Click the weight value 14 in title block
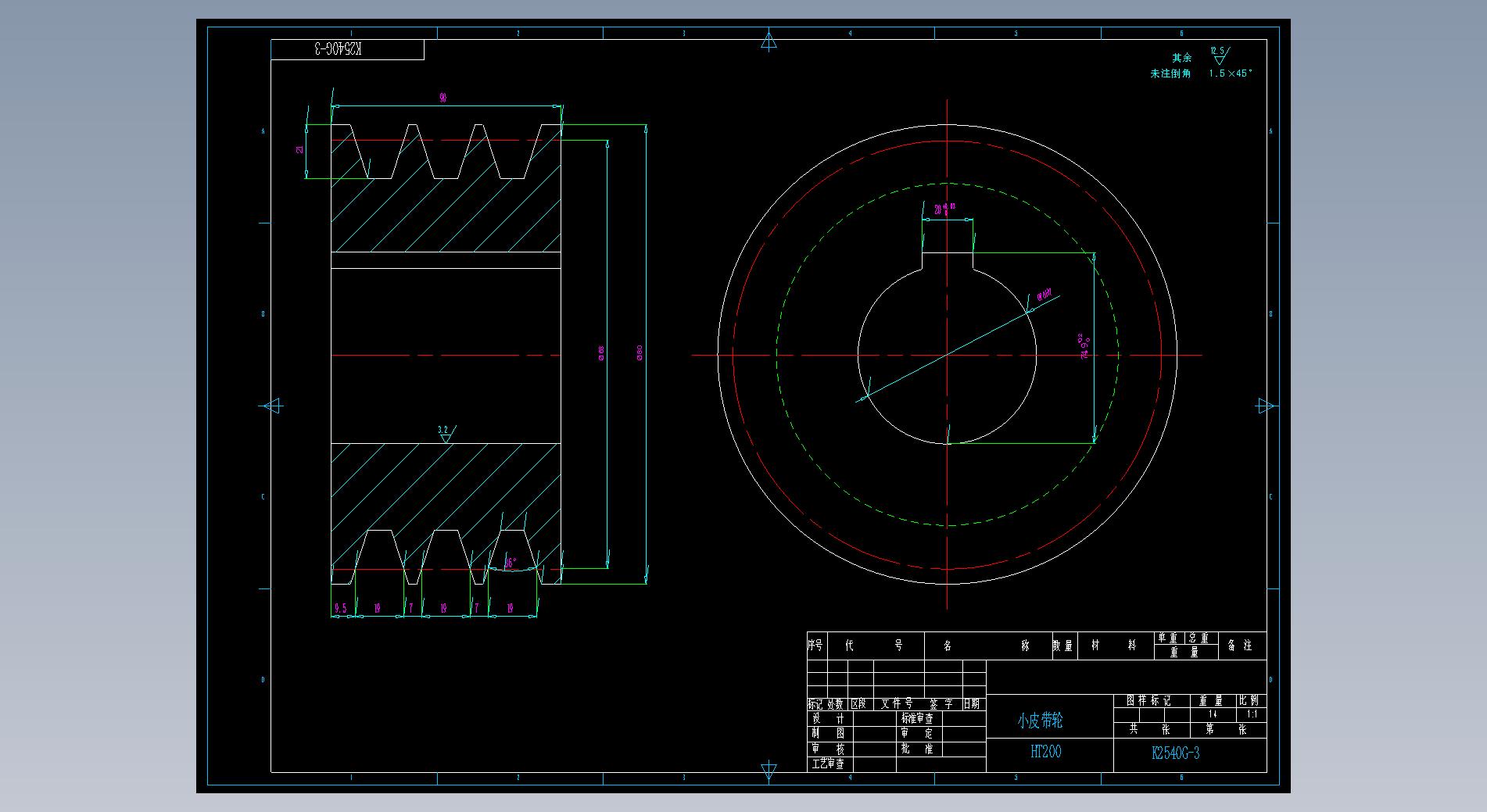The height and width of the screenshot is (812, 1487). (x=1213, y=714)
